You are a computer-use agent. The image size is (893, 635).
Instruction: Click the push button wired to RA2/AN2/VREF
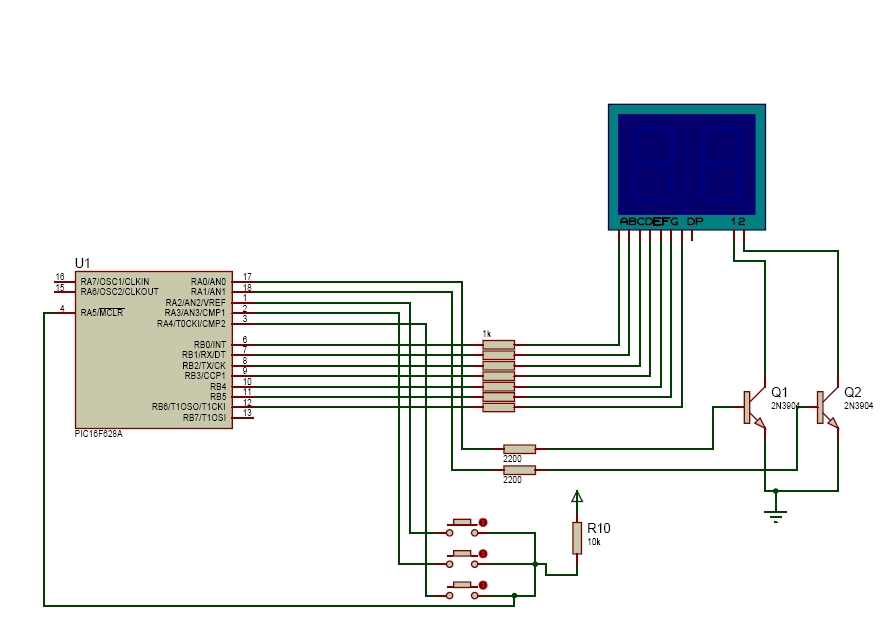tap(462, 528)
